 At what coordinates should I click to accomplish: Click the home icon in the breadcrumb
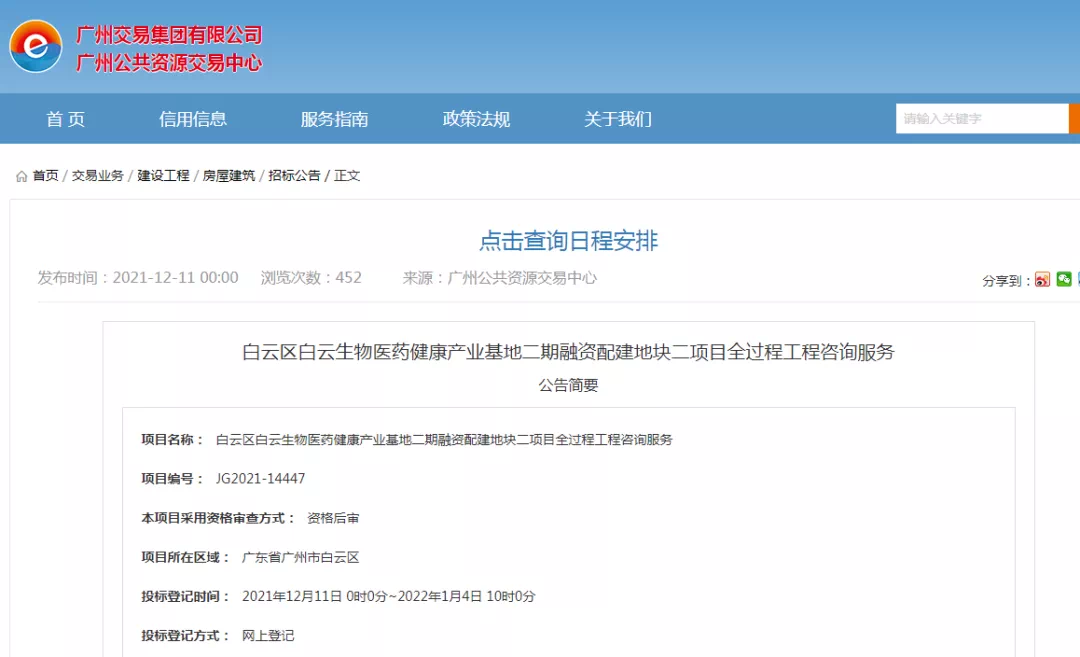21,176
